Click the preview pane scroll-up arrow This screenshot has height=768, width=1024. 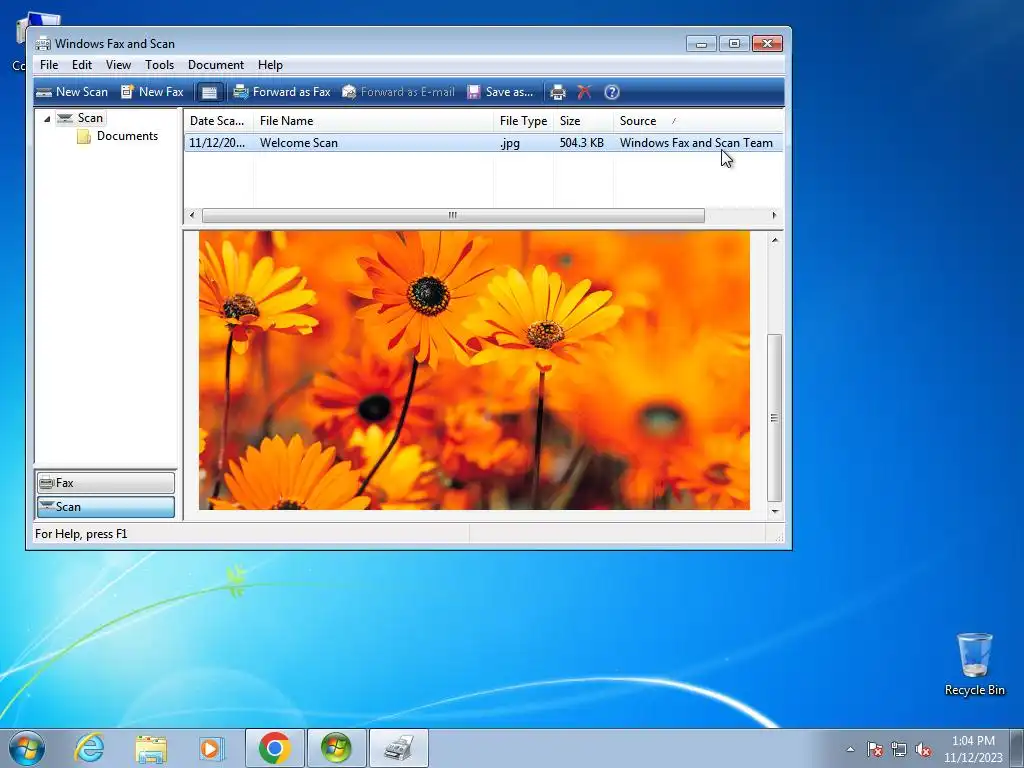pos(775,240)
